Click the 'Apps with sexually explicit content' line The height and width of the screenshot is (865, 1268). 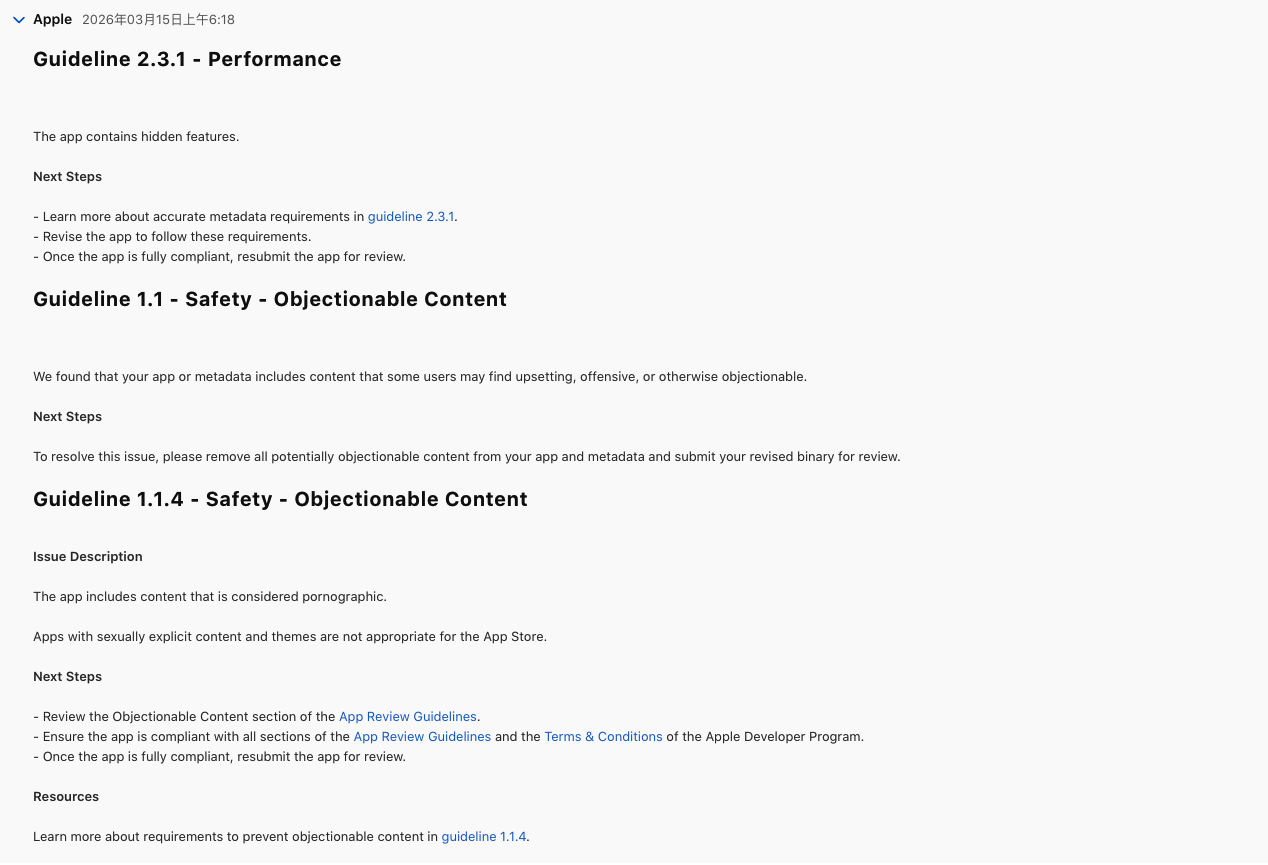290,636
